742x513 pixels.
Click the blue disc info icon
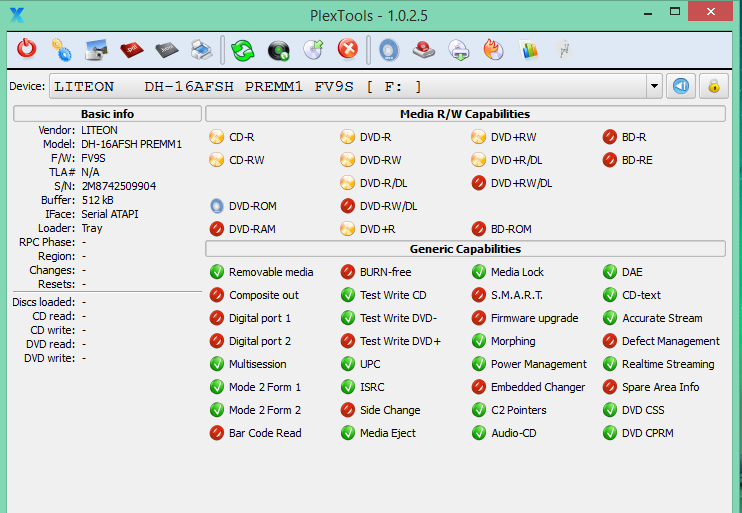point(389,50)
